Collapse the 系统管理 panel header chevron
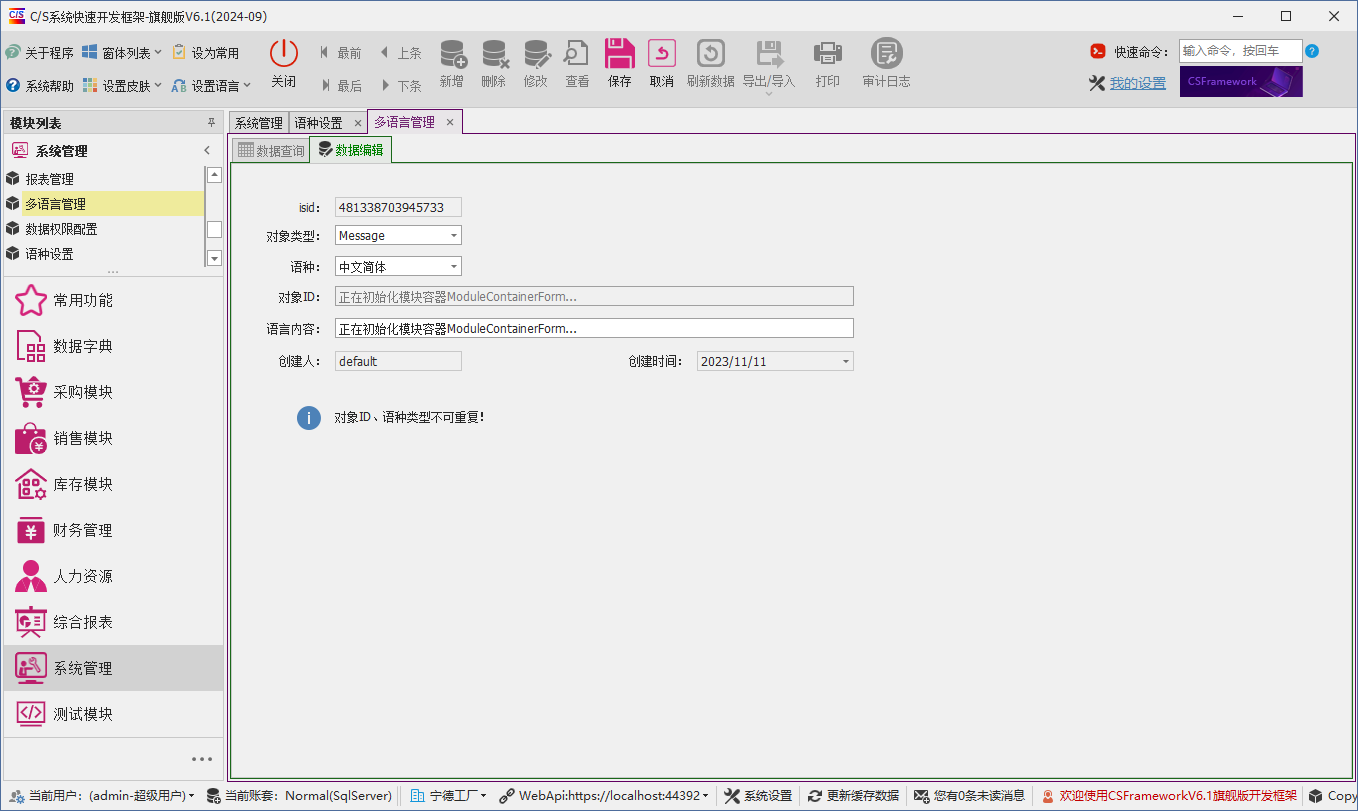 click(x=207, y=151)
